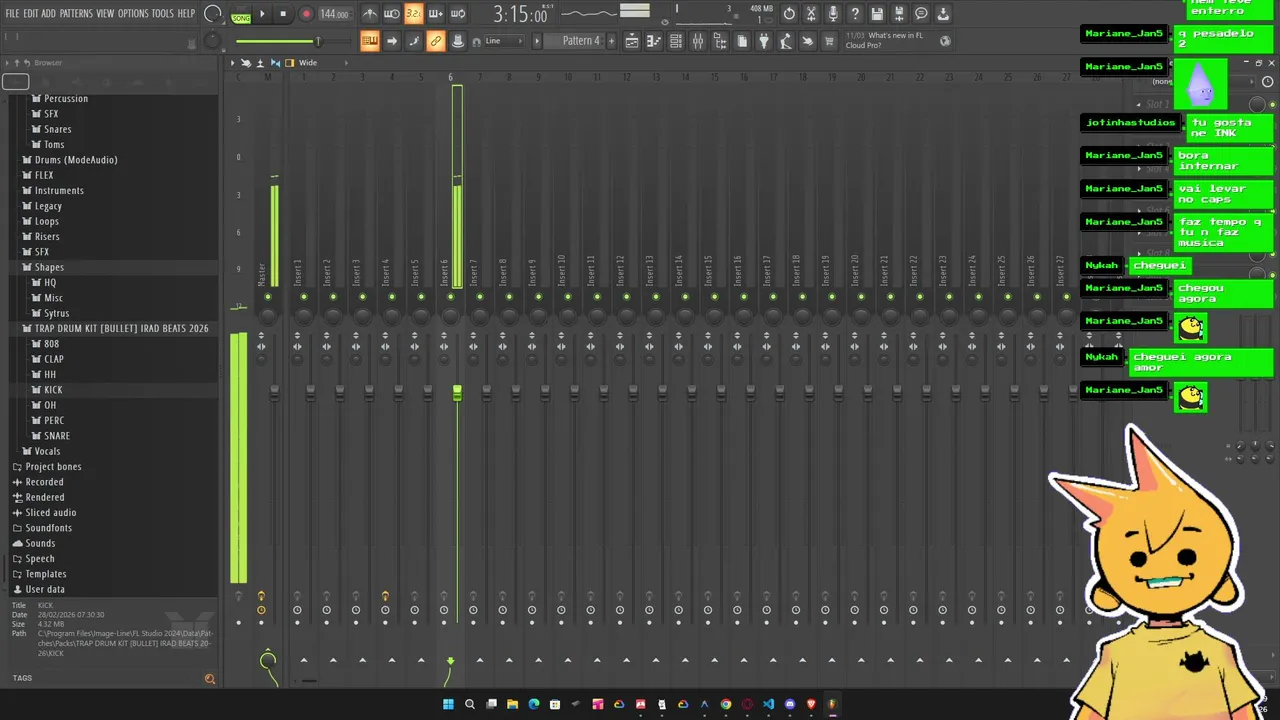Mute the Insert 6 mixer track

point(450,297)
